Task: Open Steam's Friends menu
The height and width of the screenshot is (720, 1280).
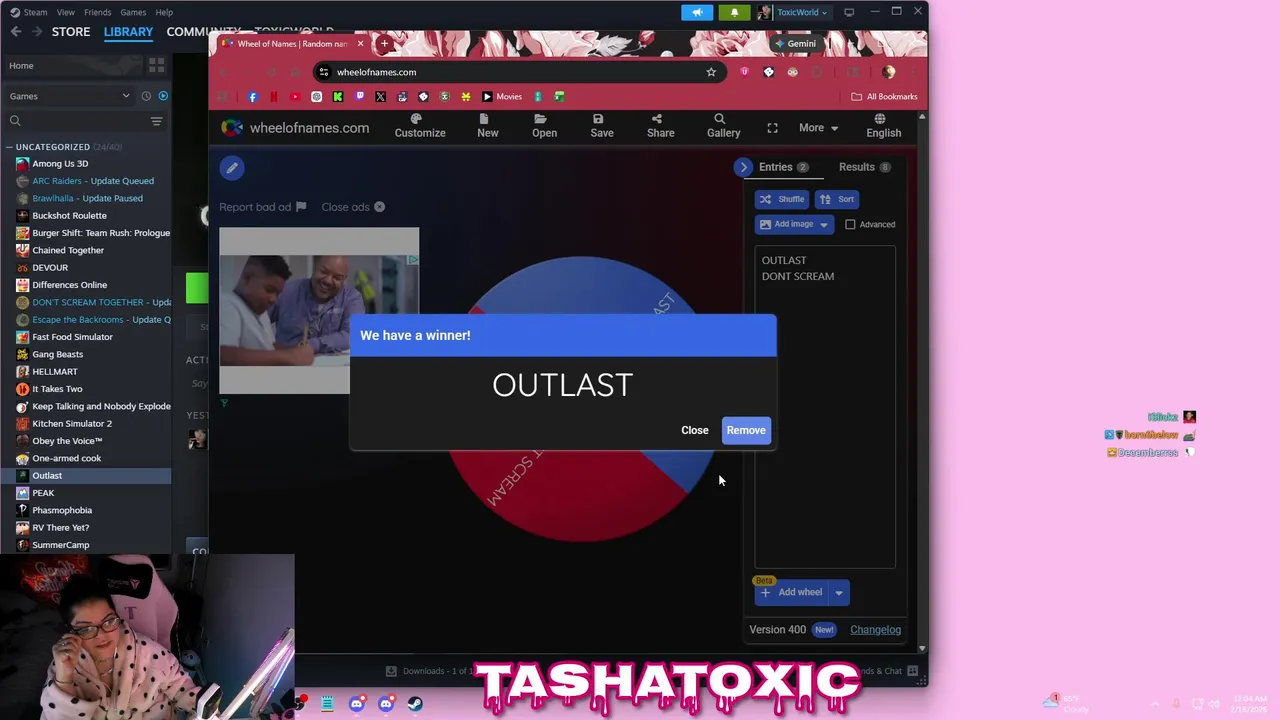Action: click(98, 12)
